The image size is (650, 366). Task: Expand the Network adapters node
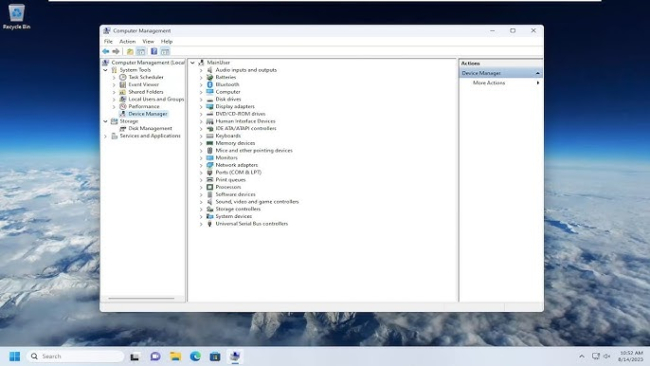[201, 165]
